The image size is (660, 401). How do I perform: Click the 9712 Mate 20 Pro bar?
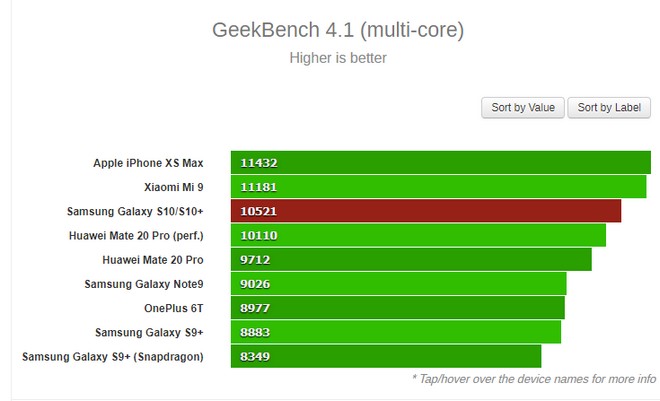[x=411, y=259]
